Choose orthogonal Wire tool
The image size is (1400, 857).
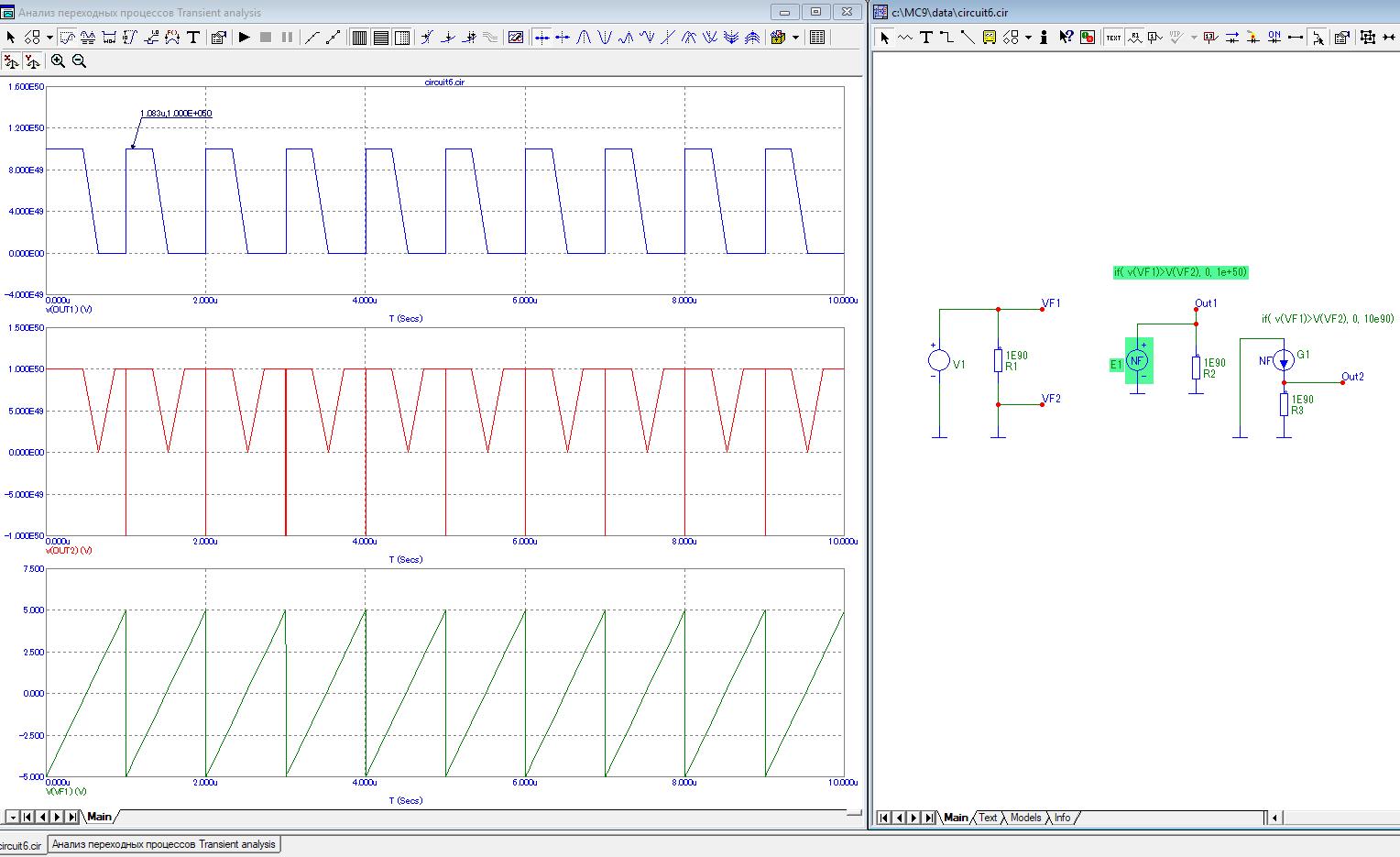(946, 38)
